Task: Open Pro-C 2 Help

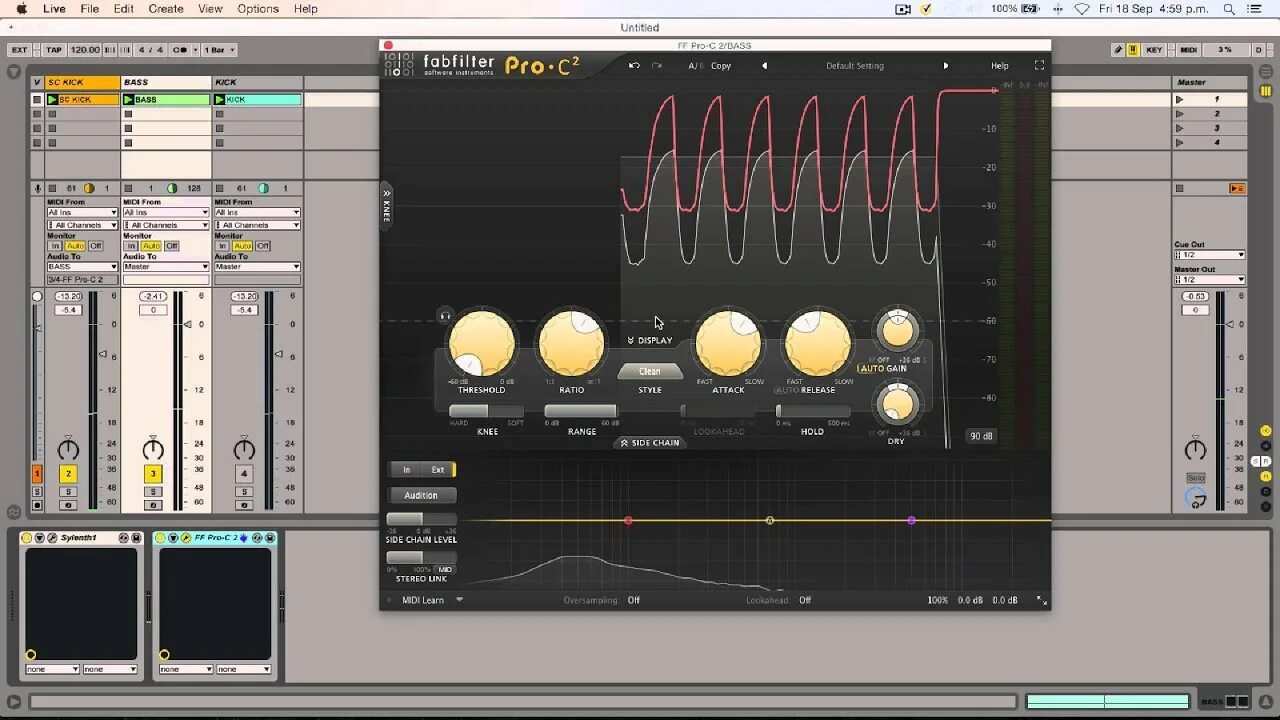Action: 1000,66
